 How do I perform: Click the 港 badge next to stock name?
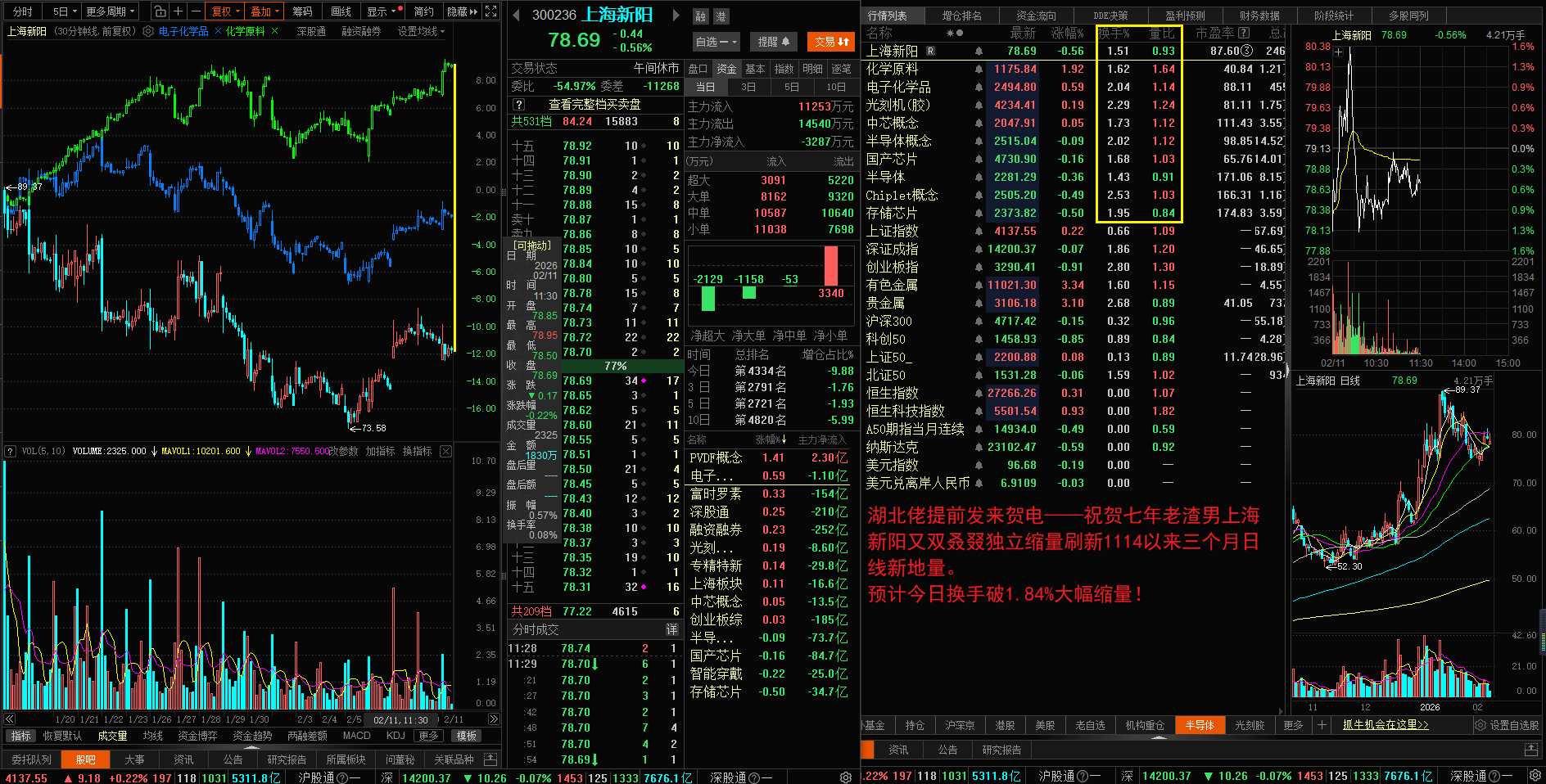pyautogui.click(x=721, y=16)
